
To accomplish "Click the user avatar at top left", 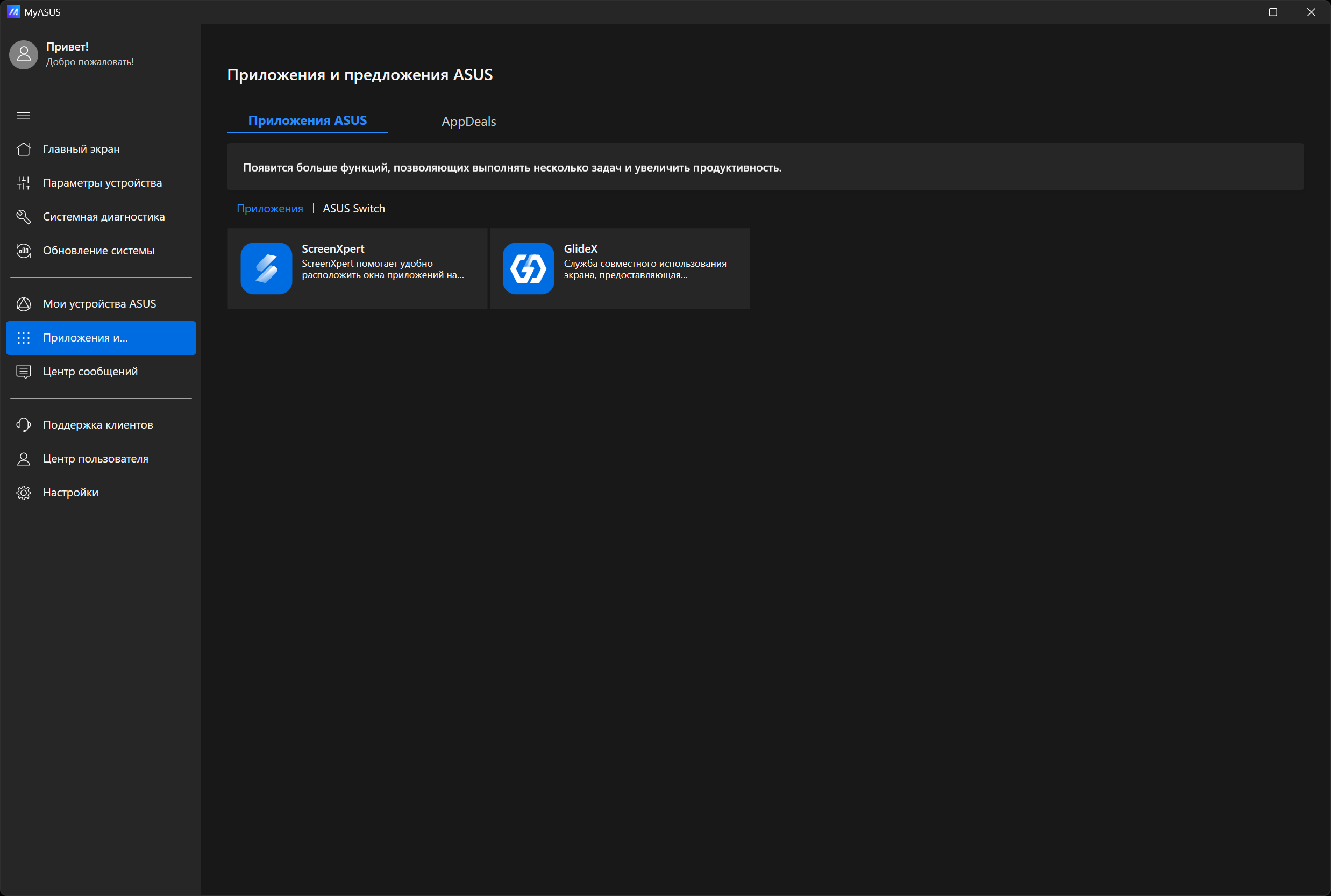I will (24, 54).
